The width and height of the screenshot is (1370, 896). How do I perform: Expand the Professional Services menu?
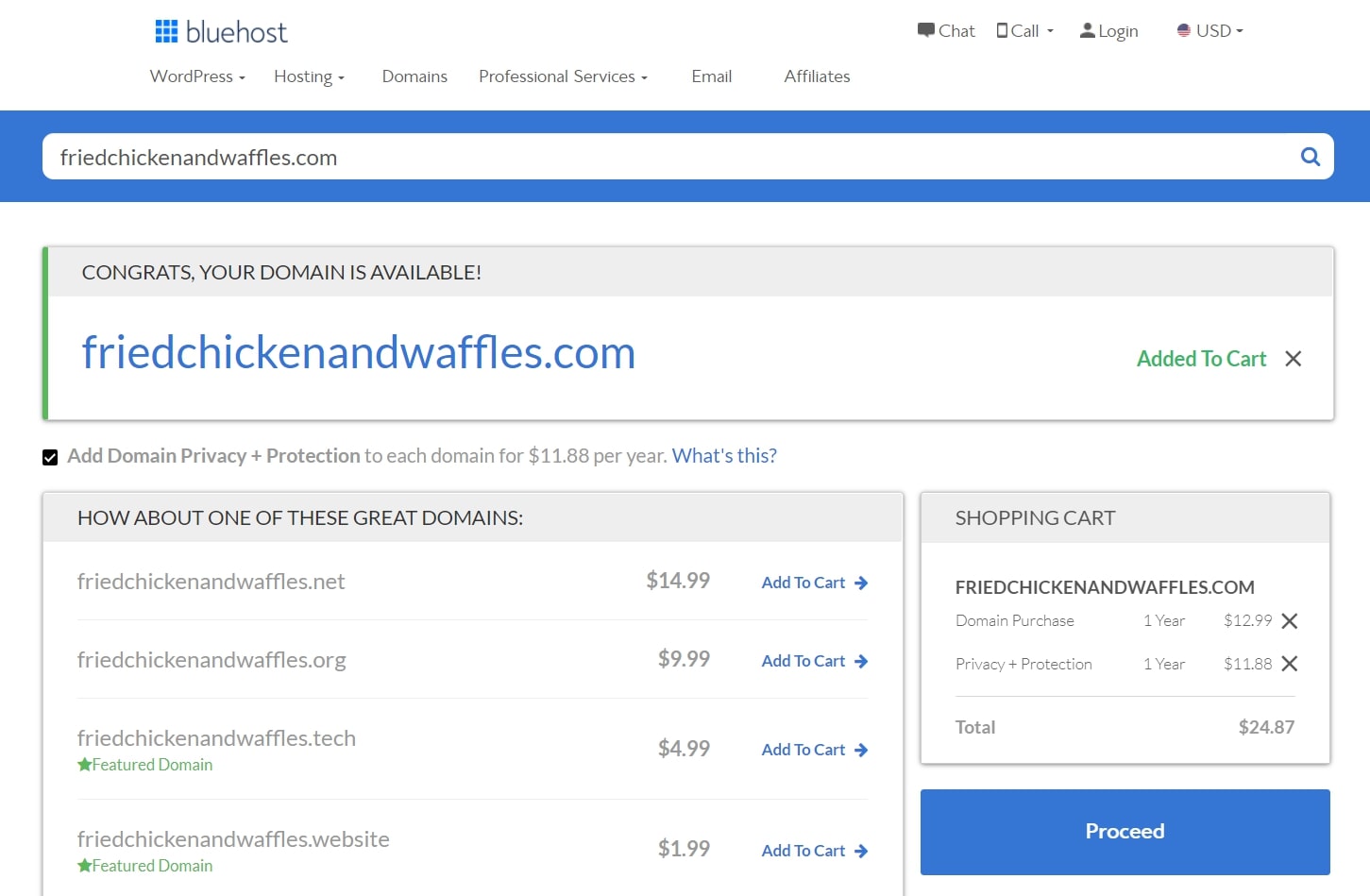click(563, 76)
